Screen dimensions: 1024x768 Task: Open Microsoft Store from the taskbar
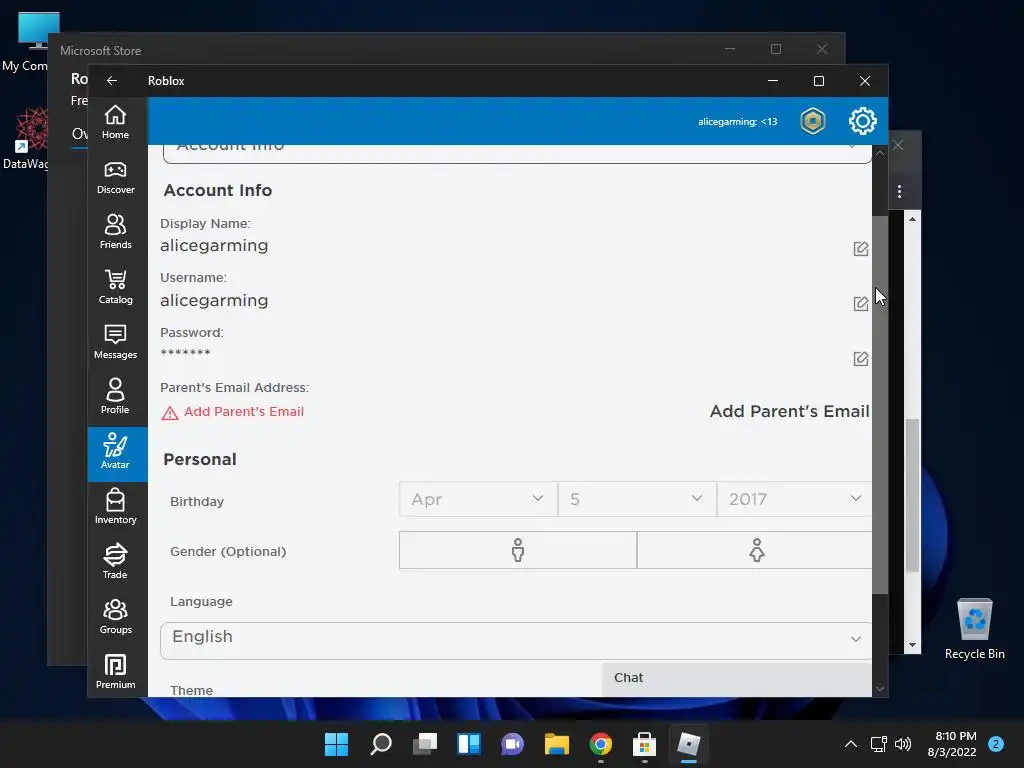pos(645,744)
